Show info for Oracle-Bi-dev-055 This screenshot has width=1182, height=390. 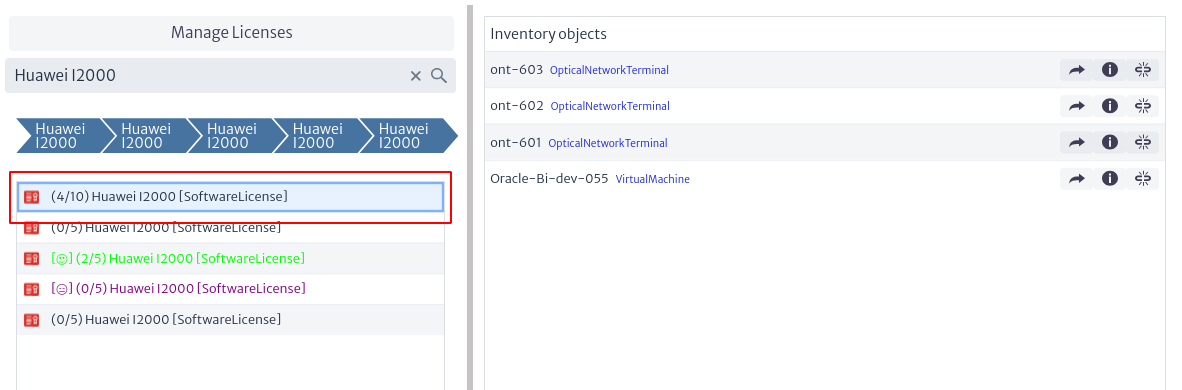pos(1110,179)
